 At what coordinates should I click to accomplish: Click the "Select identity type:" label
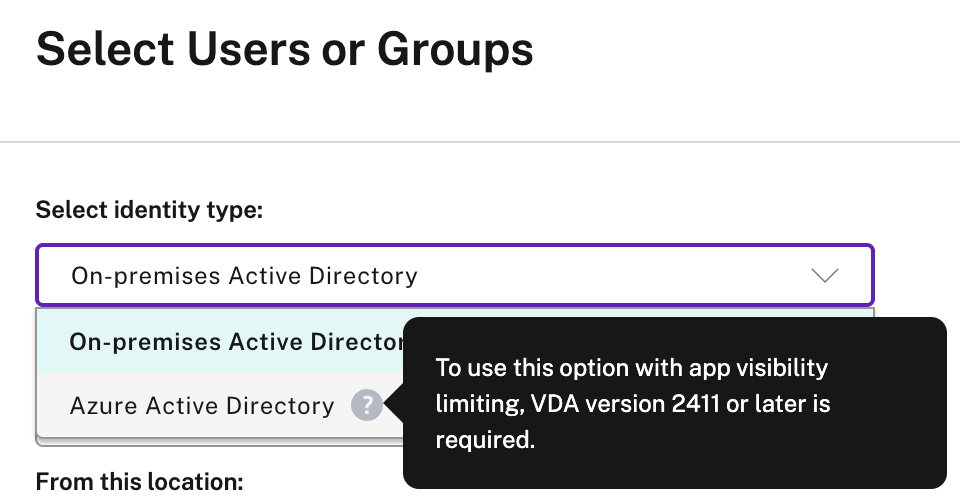(x=149, y=210)
